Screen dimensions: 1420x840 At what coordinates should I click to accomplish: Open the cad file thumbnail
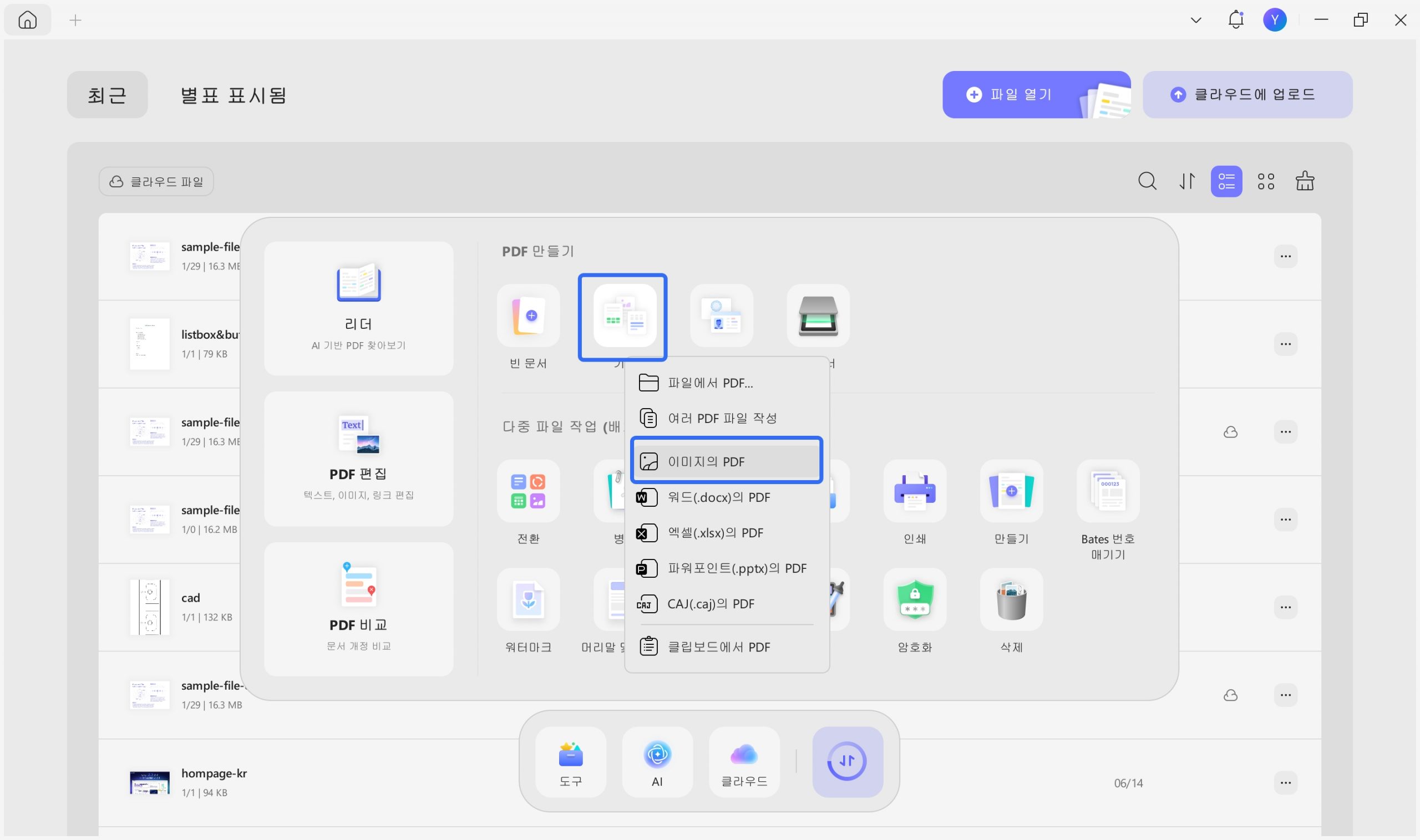pyautogui.click(x=149, y=607)
